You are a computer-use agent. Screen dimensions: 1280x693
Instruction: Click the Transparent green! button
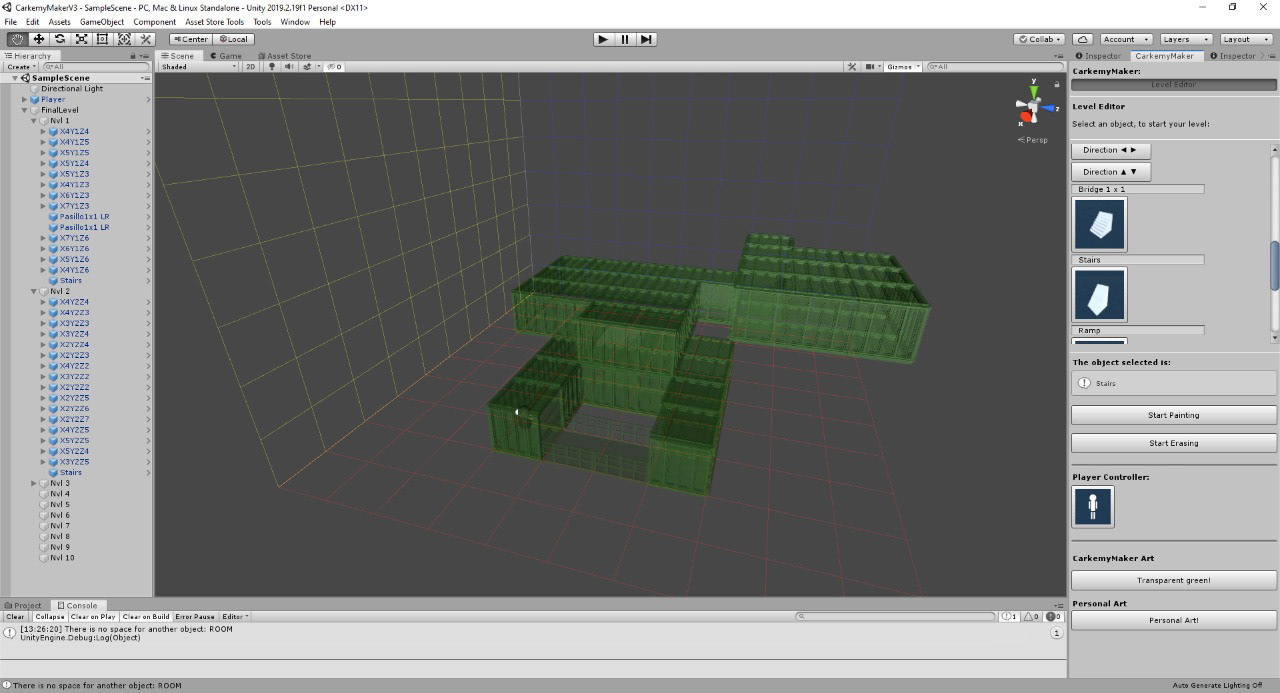pos(1174,580)
